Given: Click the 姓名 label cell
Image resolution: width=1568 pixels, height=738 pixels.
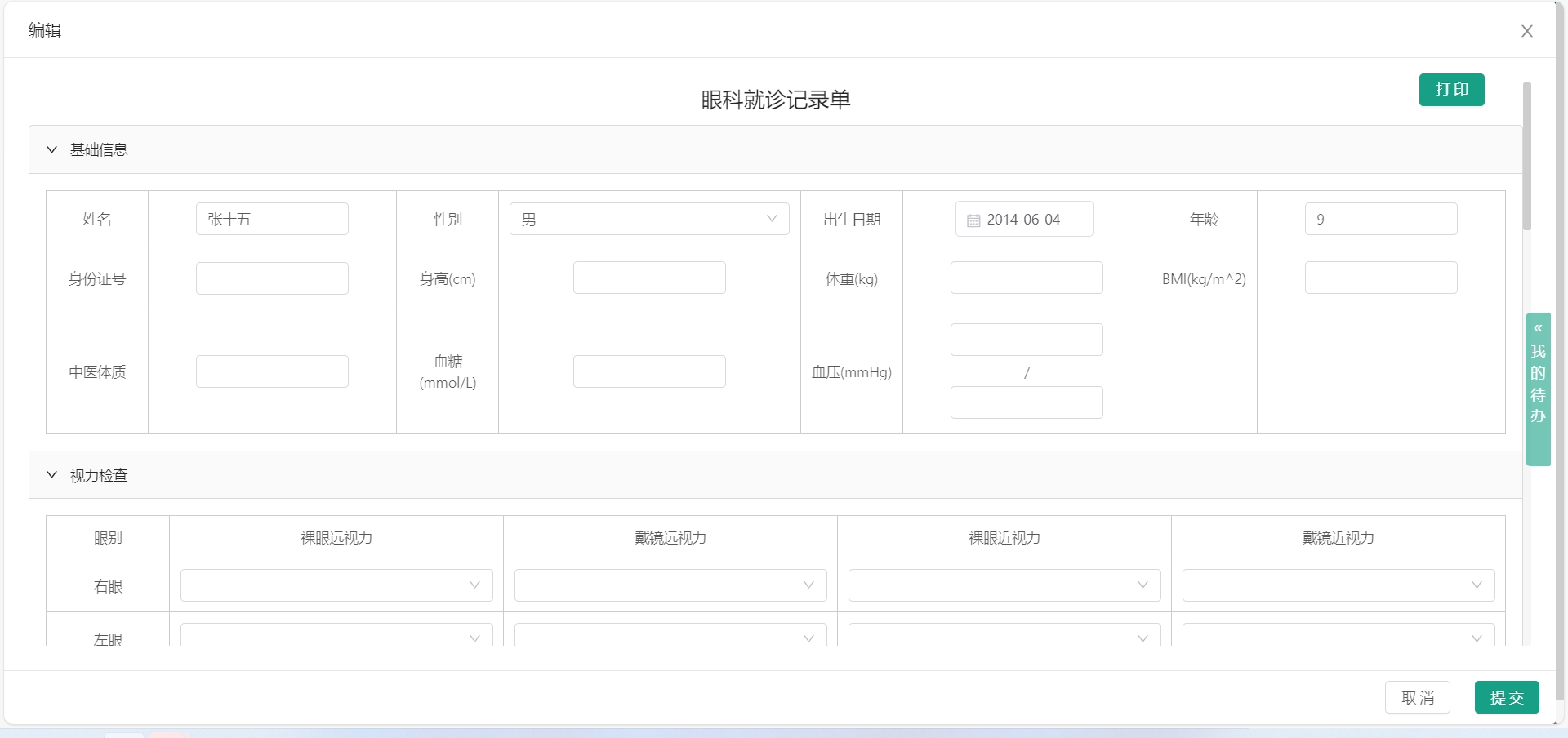Looking at the screenshot, I should point(97,219).
